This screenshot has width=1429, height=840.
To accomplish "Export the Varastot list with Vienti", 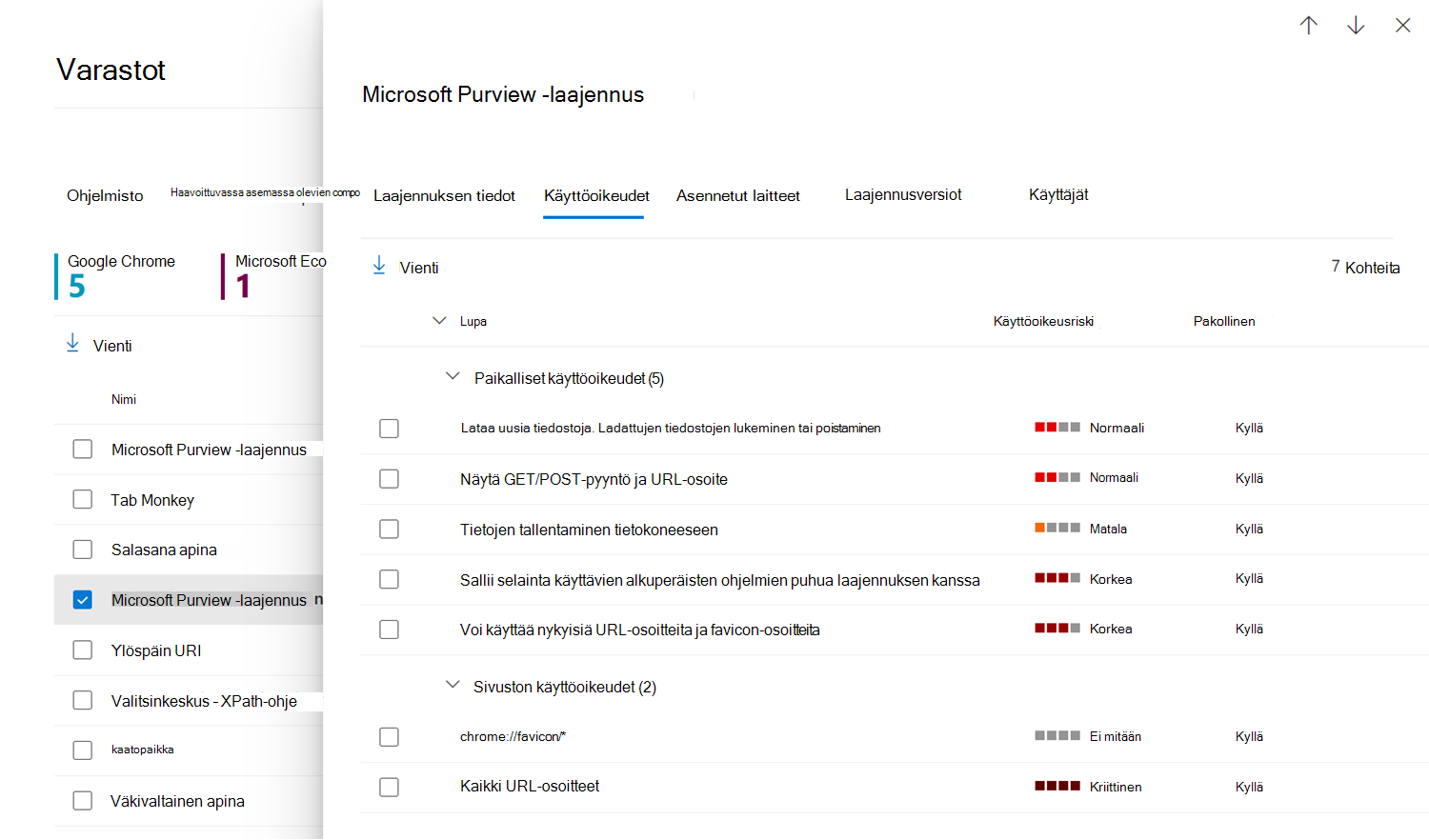I will (x=99, y=346).
